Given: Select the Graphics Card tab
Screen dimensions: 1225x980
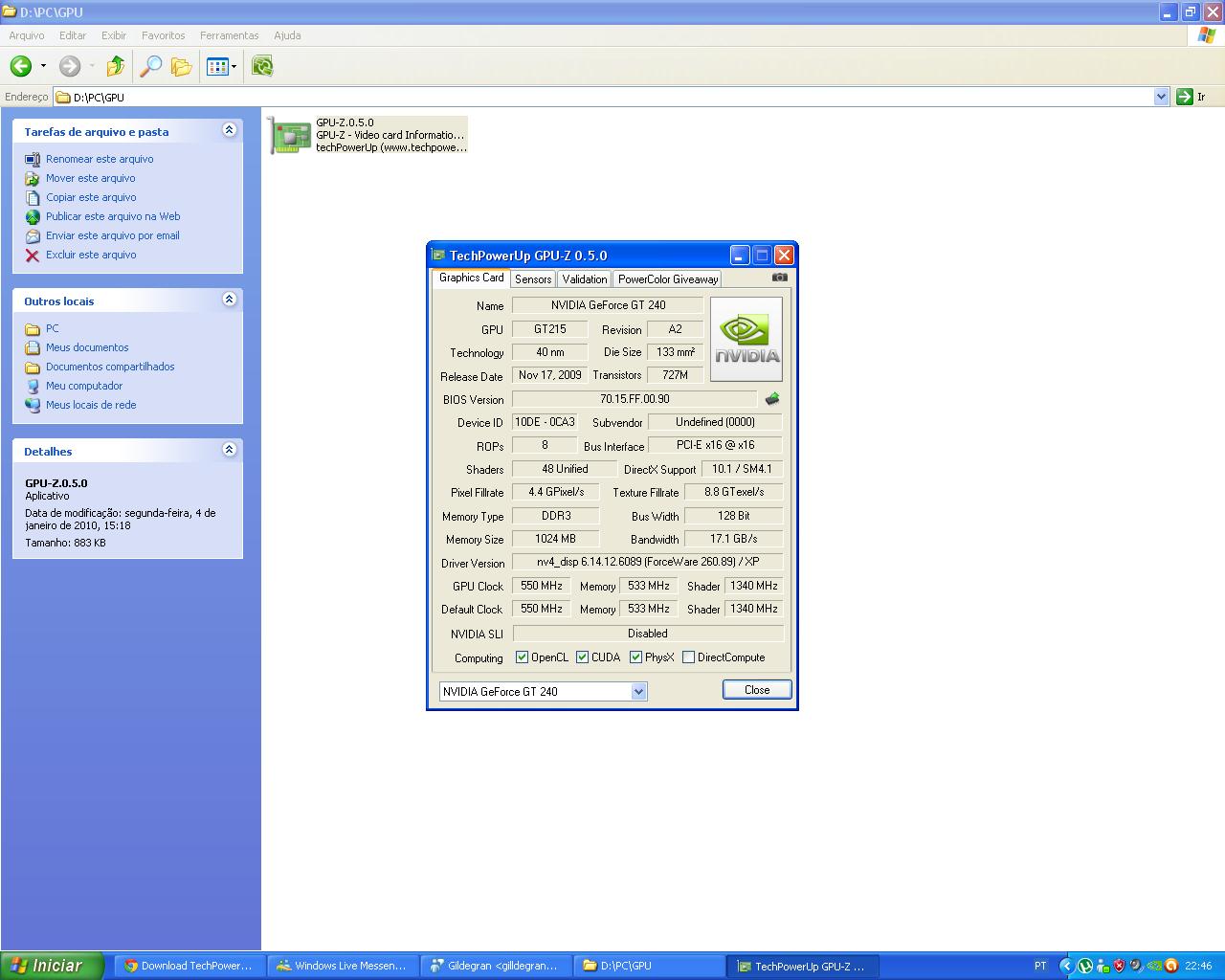Looking at the screenshot, I should (x=471, y=278).
